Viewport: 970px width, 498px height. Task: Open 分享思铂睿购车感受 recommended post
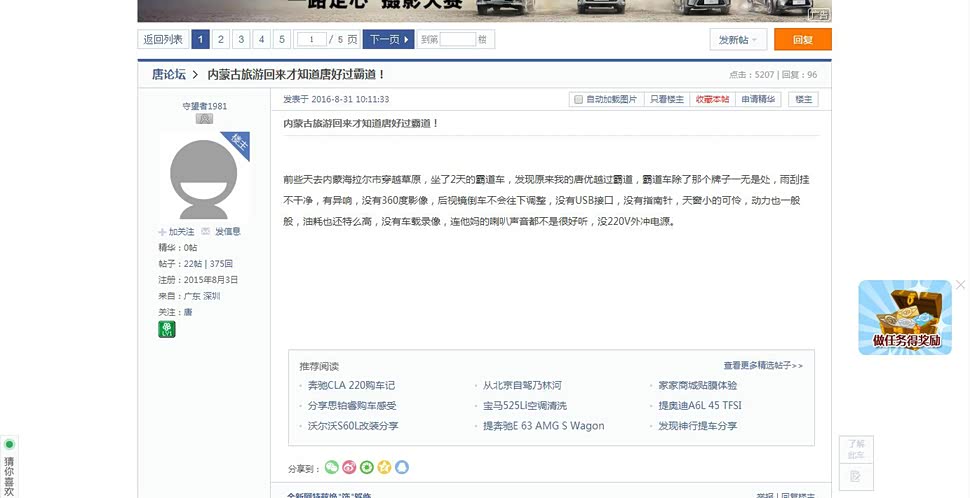point(352,406)
